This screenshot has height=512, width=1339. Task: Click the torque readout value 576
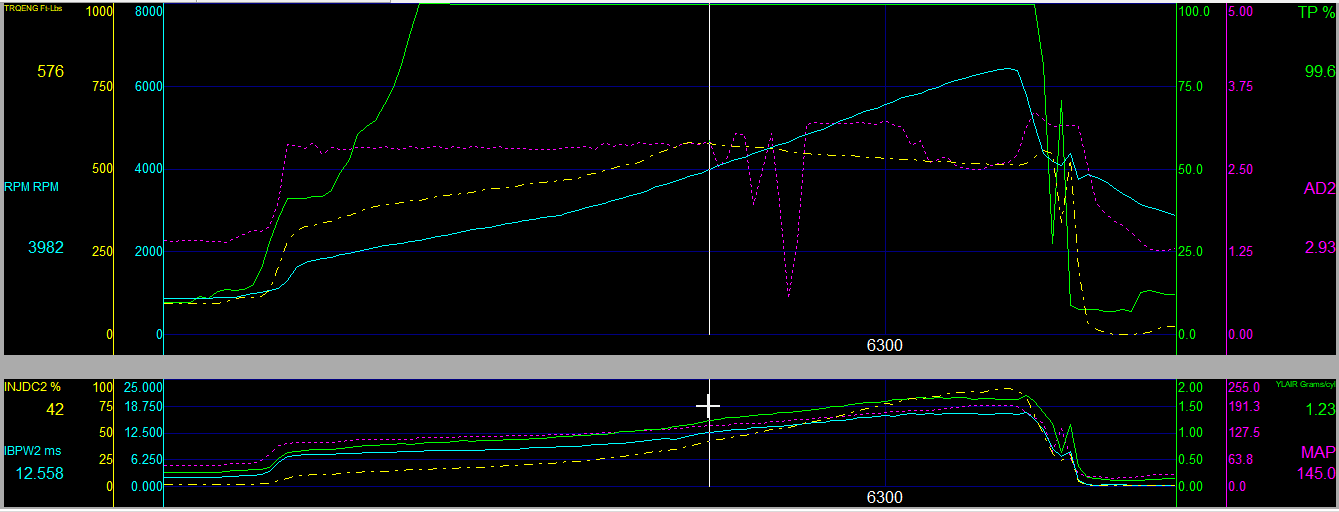coord(50,71)
